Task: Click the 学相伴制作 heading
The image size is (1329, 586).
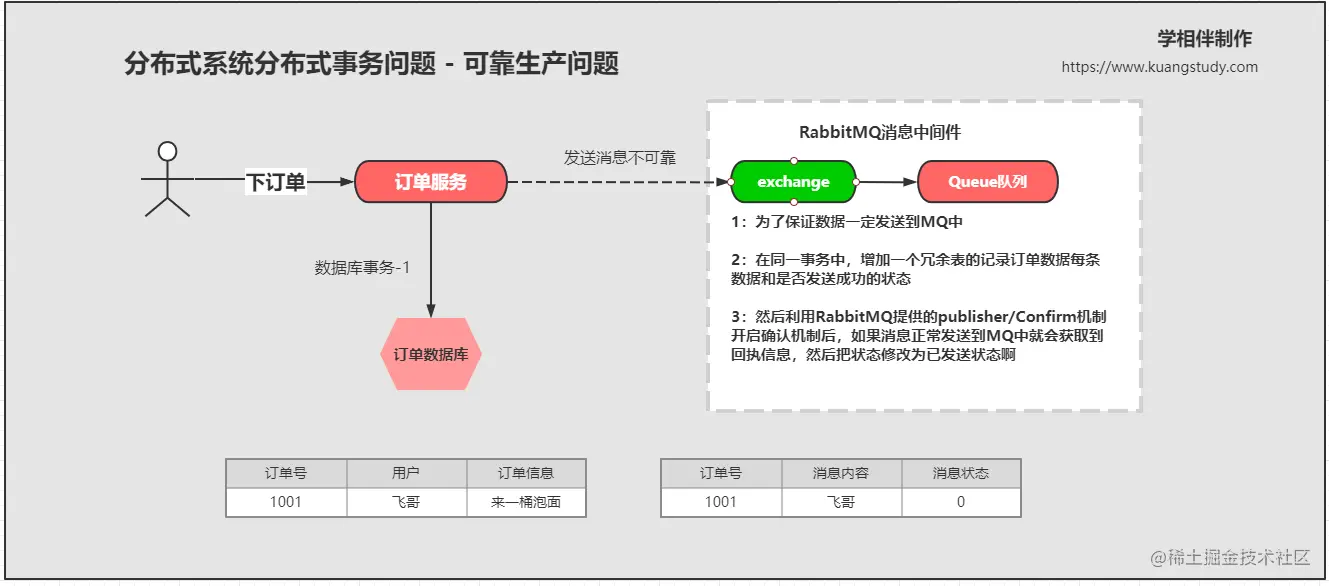Action: tap(1205, 39)
